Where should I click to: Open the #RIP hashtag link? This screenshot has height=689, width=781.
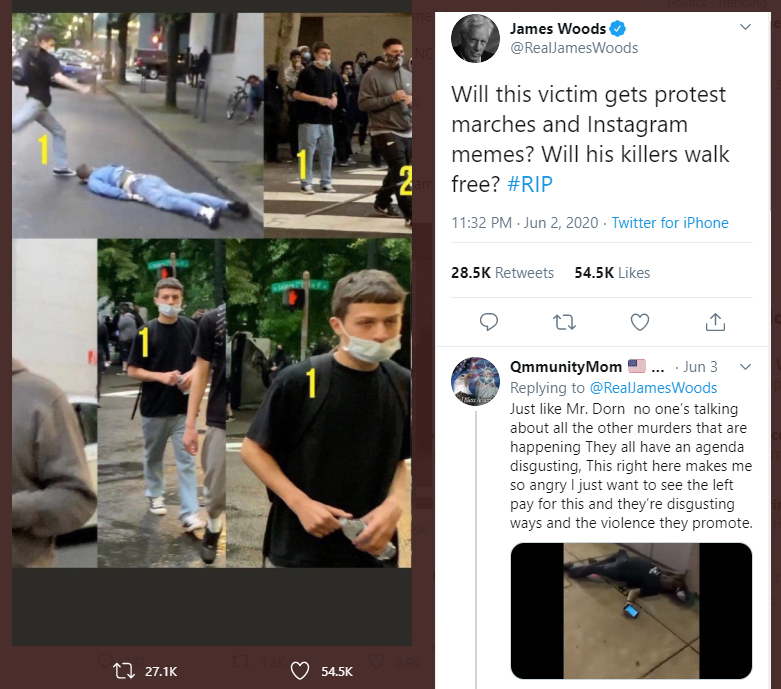[529, 184]
